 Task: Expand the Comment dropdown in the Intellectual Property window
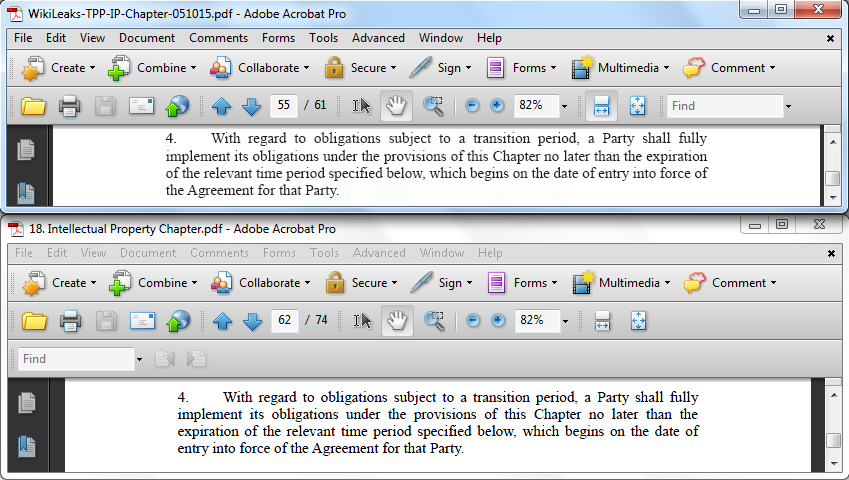[x=773, y=283]
